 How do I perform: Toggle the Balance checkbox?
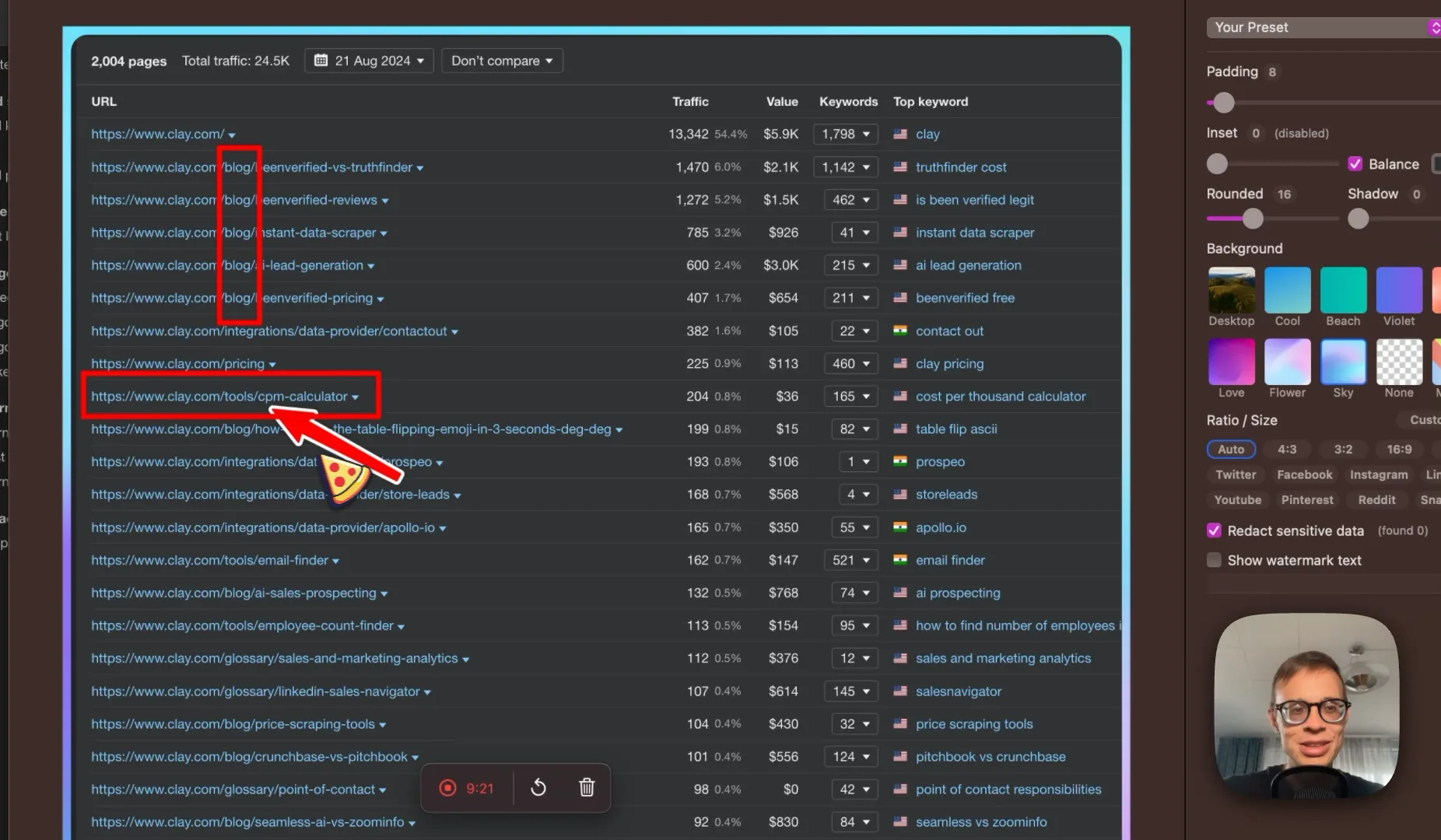click(x=1355, y=164)
